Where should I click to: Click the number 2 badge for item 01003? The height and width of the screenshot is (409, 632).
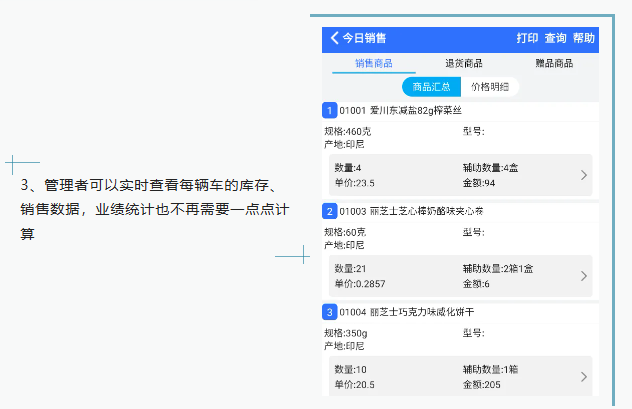329,211
